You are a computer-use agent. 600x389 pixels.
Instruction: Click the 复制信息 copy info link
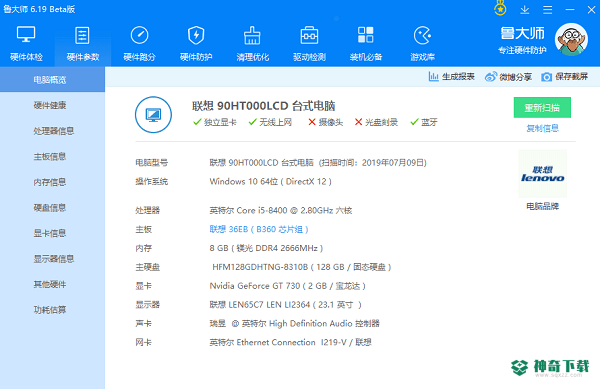(x=542, y=128)
